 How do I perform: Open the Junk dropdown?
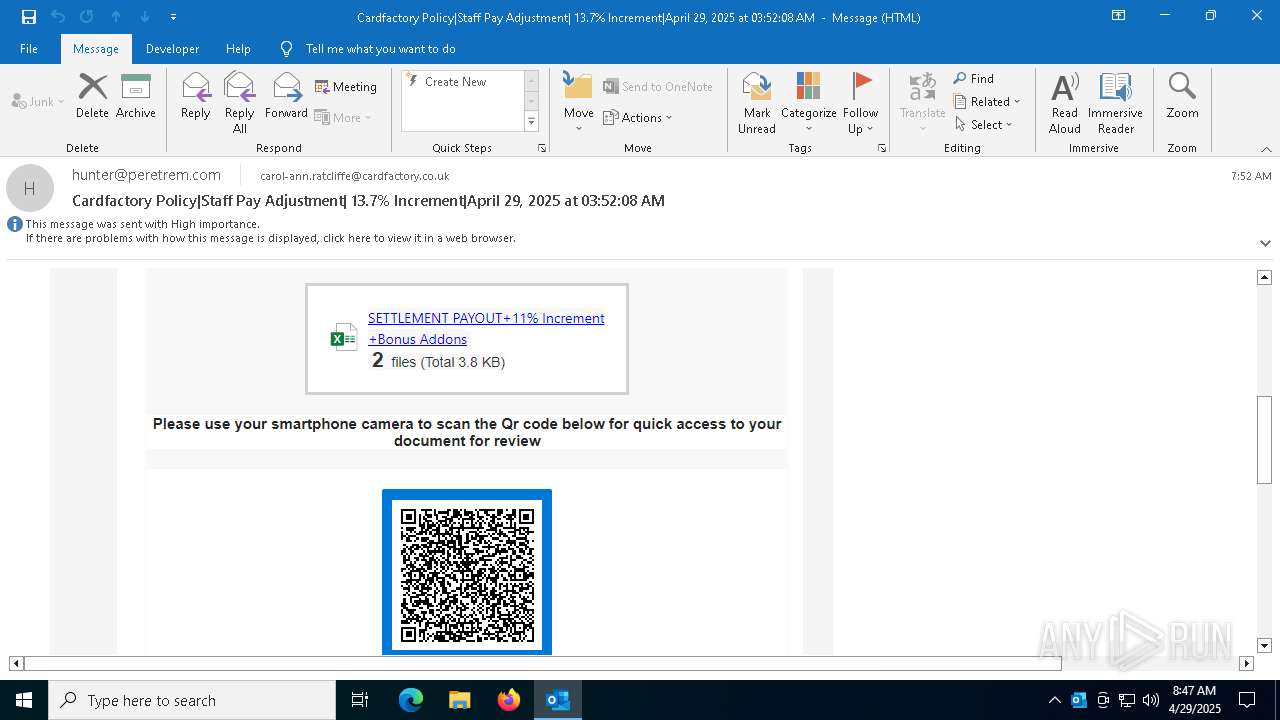(38, 101)
